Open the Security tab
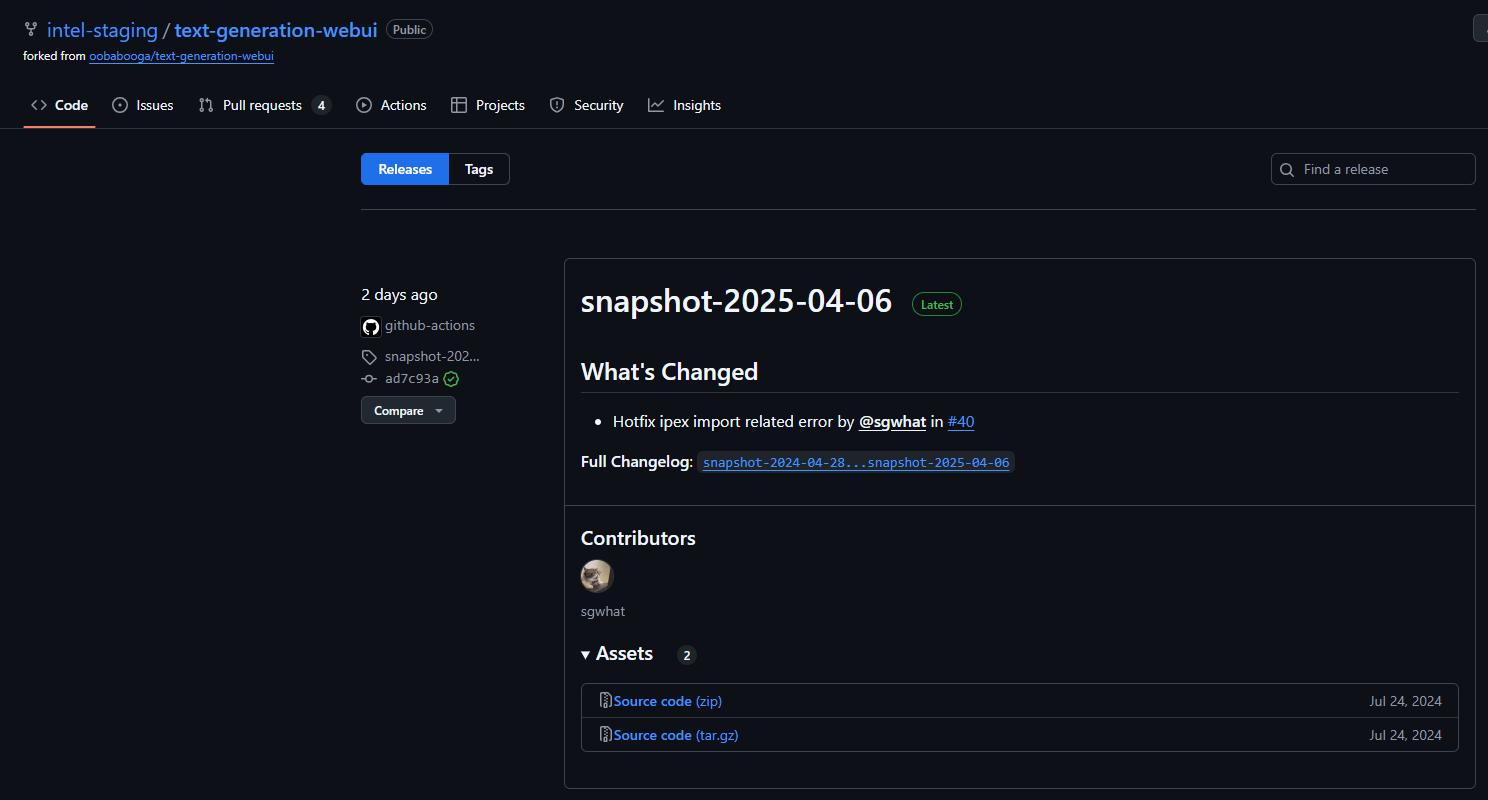Image resolution: width=1488 pixels, height=800 pixels. coord(586,105)
